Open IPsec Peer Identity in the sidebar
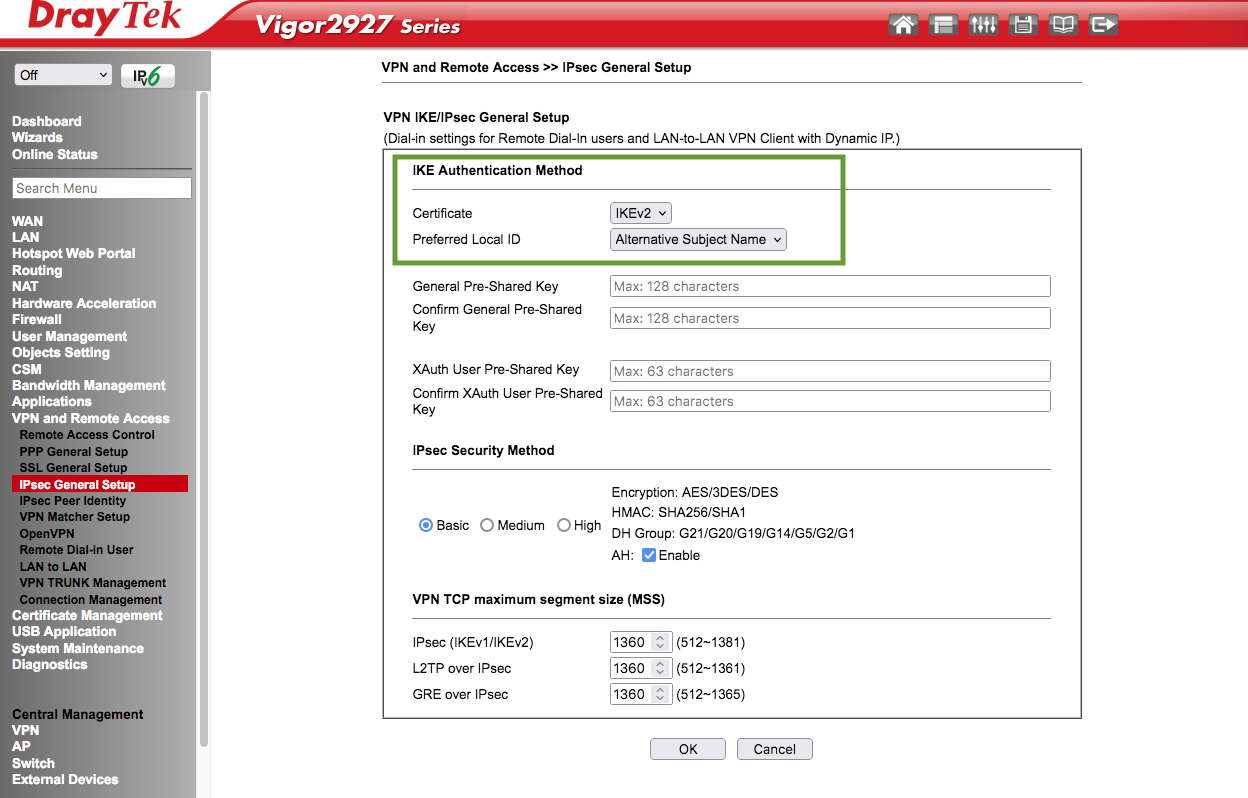 [73, 500]
